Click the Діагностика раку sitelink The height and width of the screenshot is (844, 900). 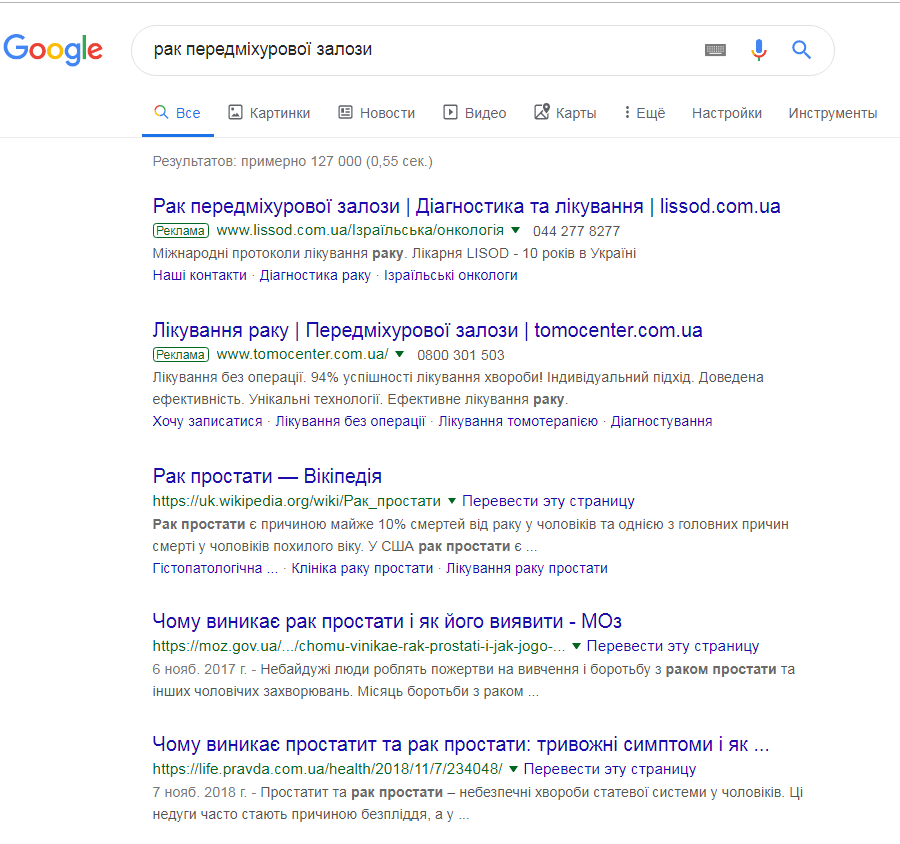(315, 276)
